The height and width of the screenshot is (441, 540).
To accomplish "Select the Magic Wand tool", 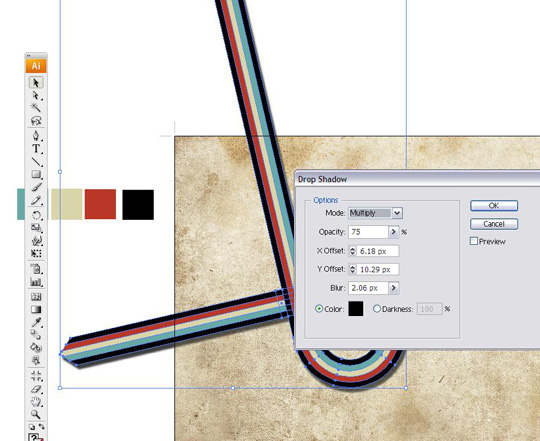I will point(36,107).
